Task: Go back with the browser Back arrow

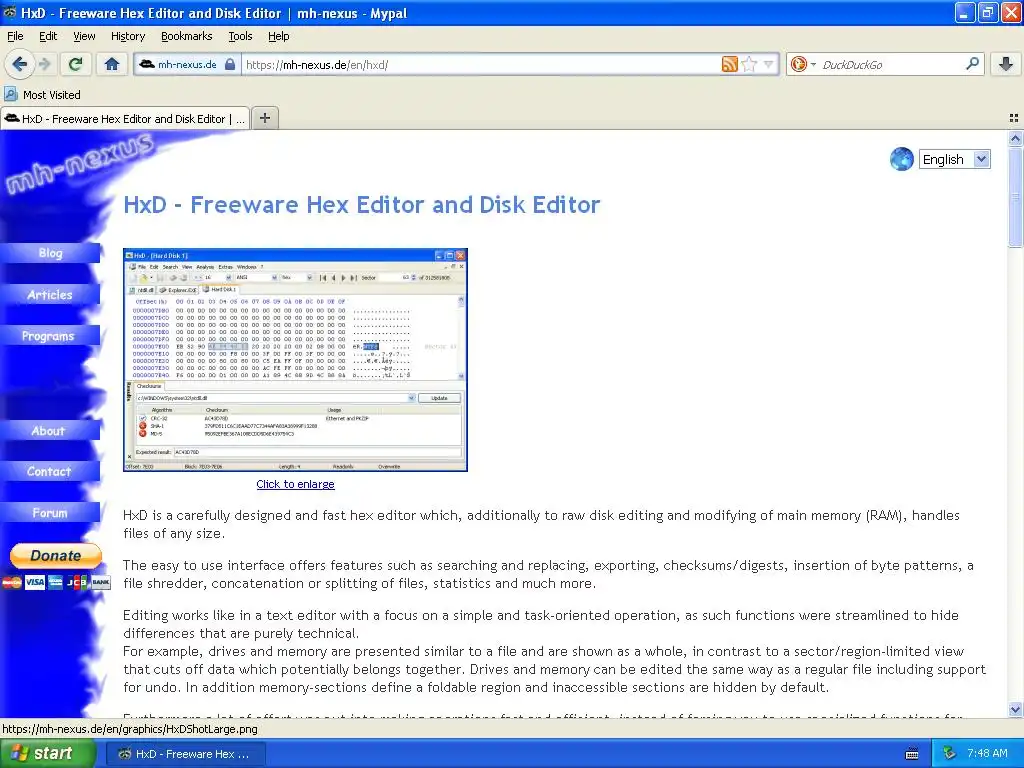Action: (x=20, y=64)
